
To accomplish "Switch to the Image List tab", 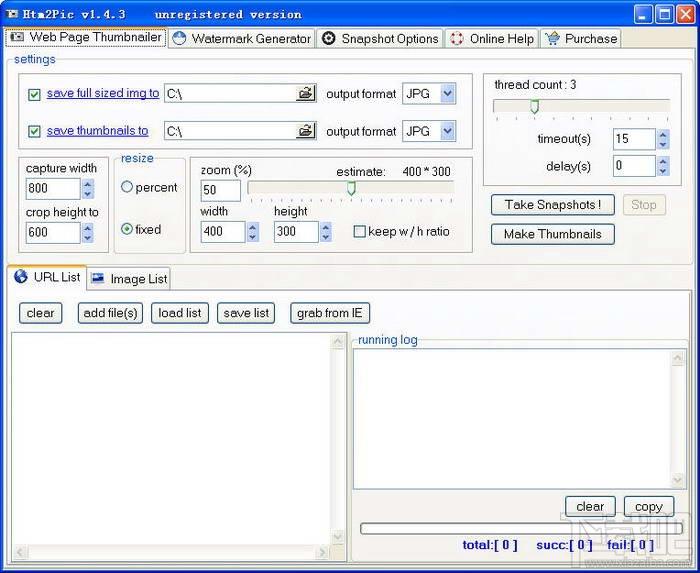I will pyautogui.click(x=129, y=278).
